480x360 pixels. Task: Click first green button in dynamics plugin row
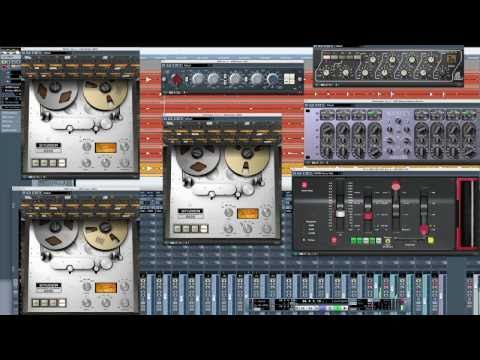click(354, 240)
